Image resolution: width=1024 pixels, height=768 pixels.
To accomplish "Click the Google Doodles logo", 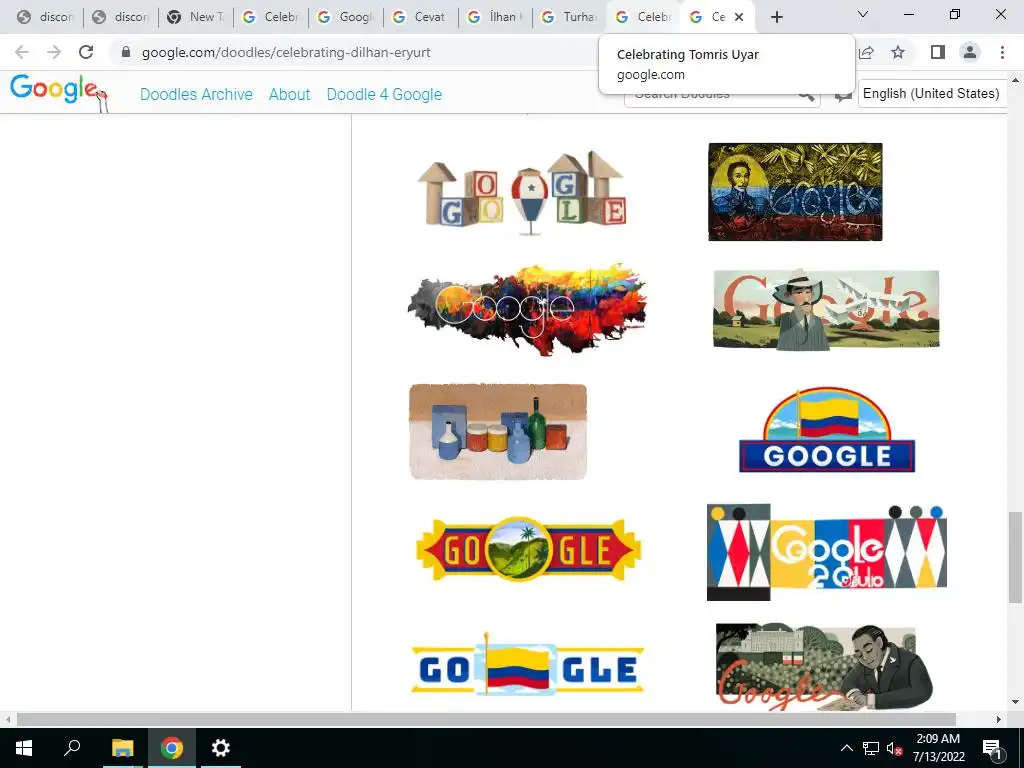I will coord(59,91).
